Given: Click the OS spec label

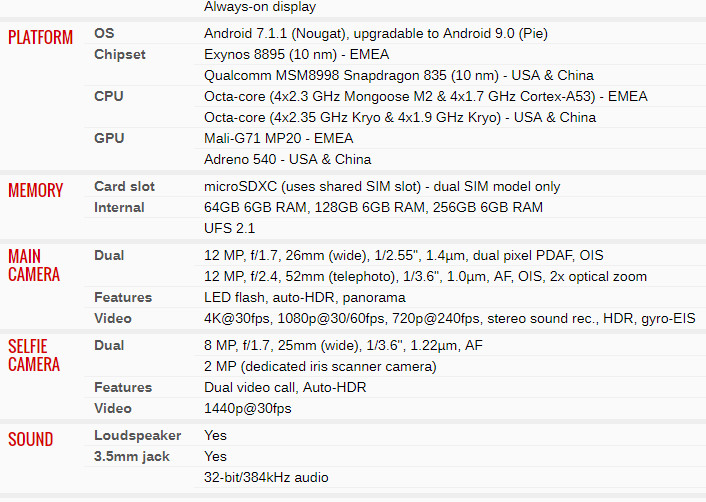Looking at the screenshot, I should pos(104,33).
